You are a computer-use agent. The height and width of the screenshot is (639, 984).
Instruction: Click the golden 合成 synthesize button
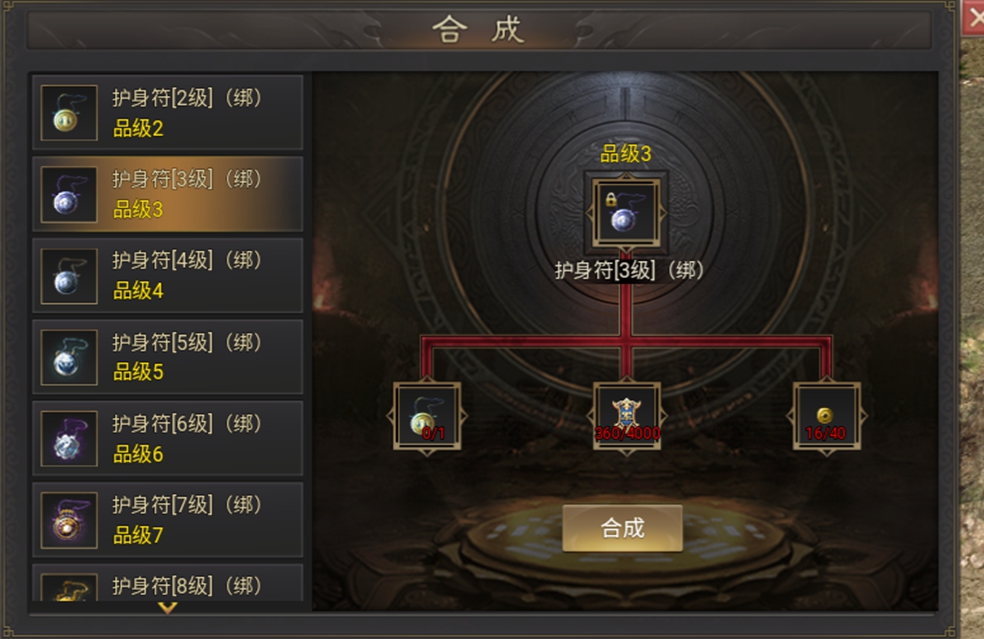622,528
